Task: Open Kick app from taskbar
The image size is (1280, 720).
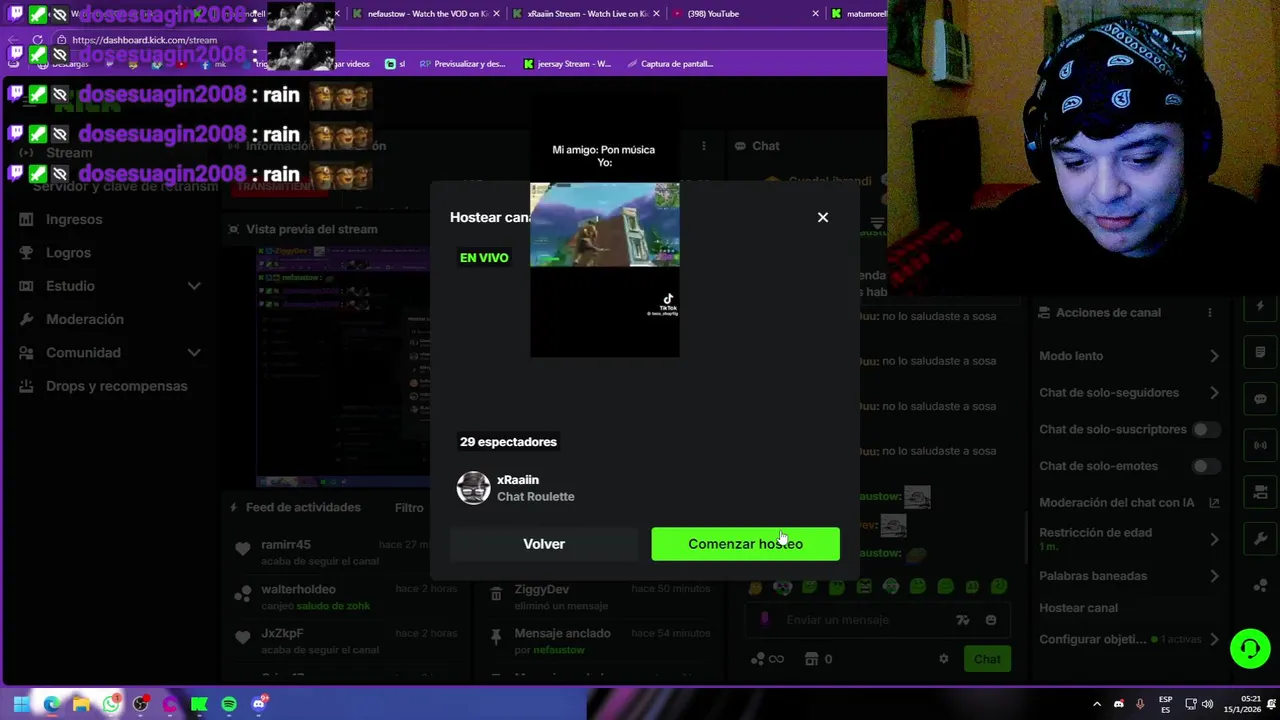Action: [199, 704]
